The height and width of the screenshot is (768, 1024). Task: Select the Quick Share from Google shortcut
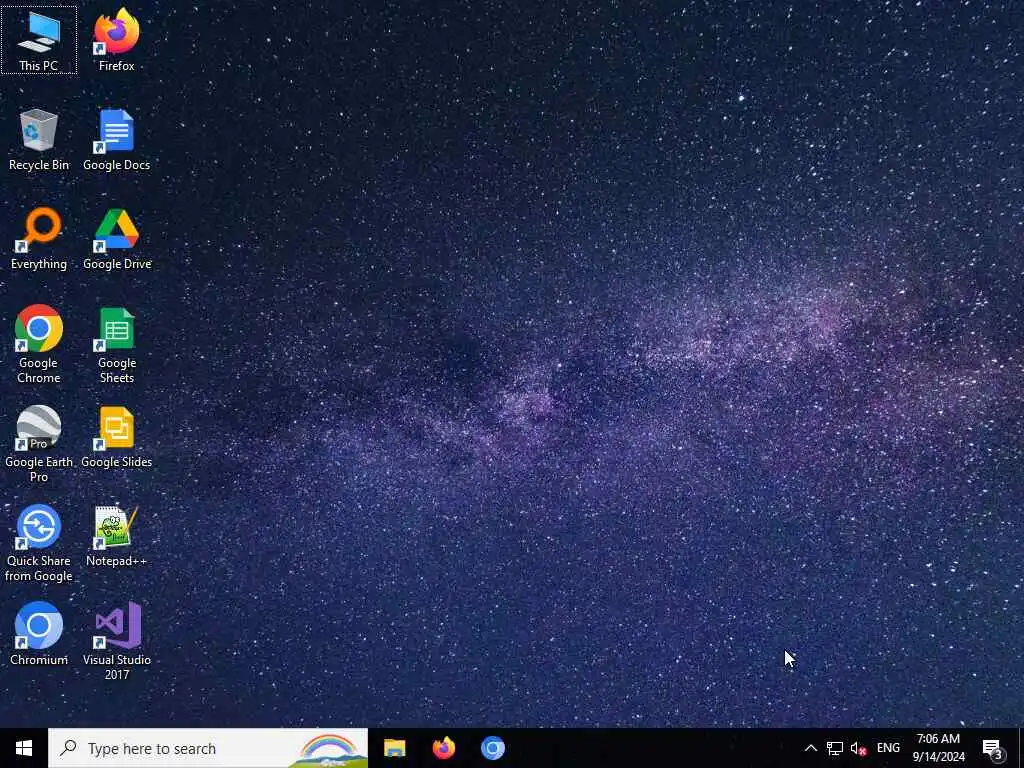[x=39, y=543]
